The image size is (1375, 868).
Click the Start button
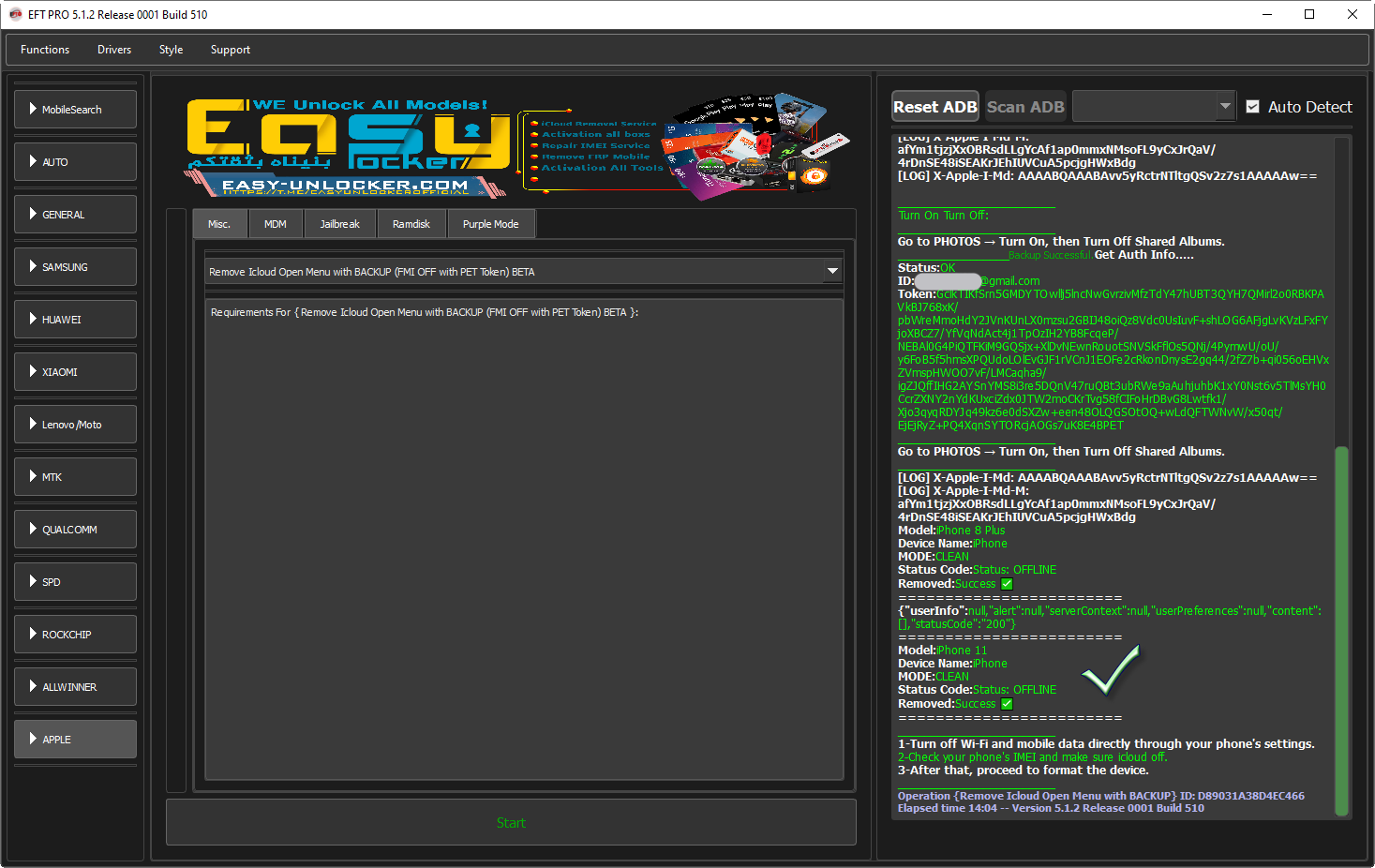pos(511,822)
